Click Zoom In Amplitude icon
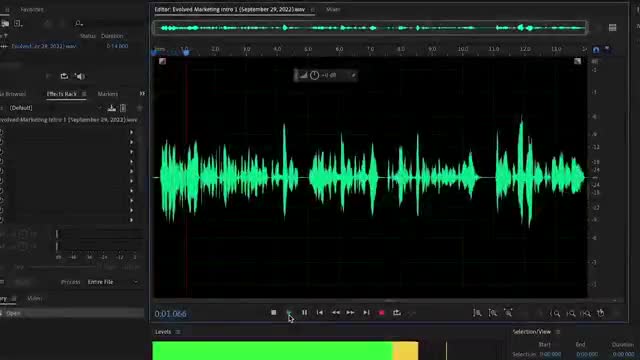Viewport: 640px width, 360px height. tap(477, 313)
